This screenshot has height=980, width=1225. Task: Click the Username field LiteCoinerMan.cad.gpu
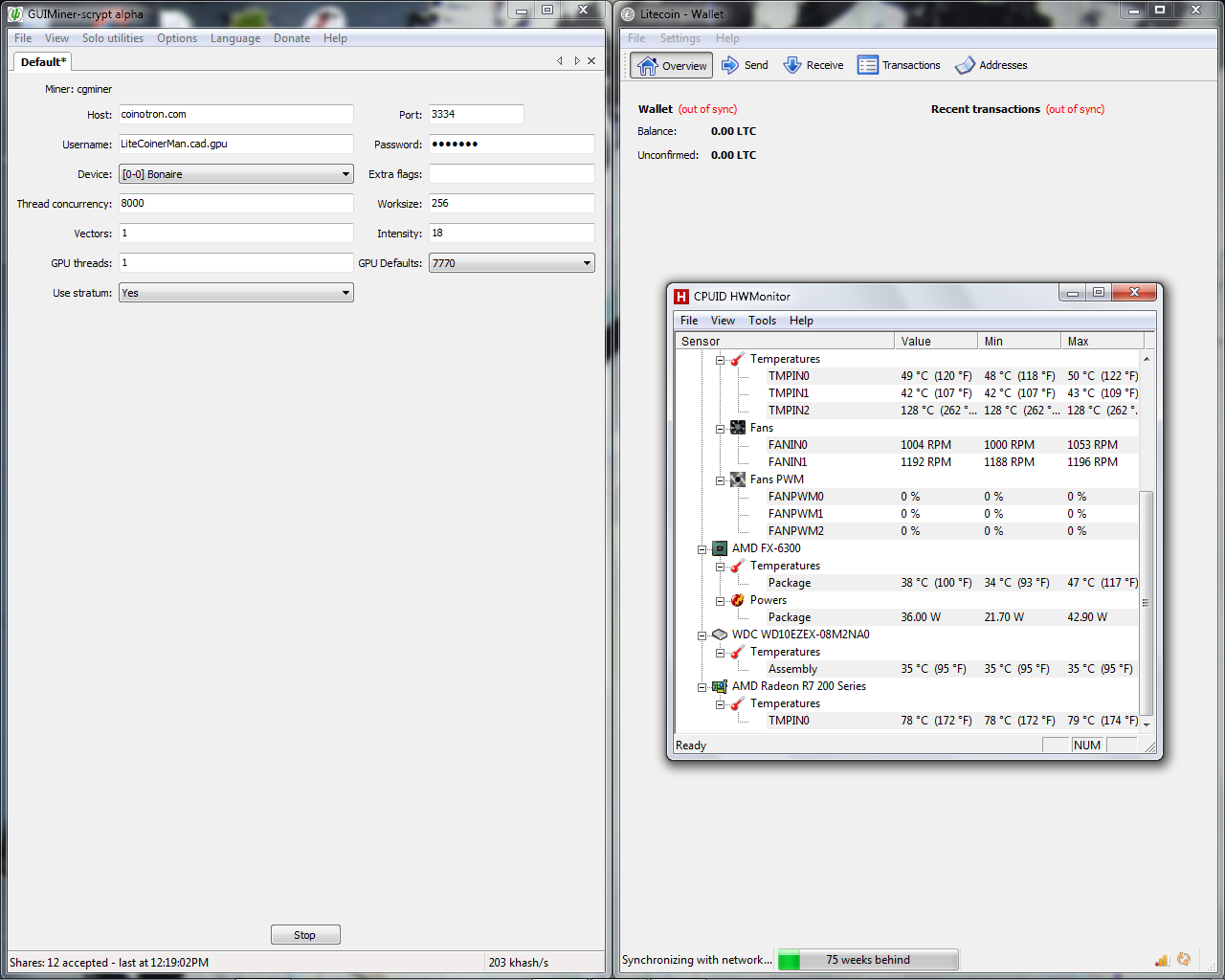pyautogui.click(x=236, y=144)
